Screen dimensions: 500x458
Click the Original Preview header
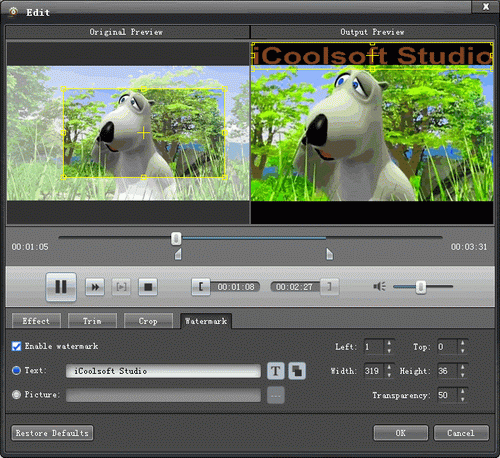click(x=126, y=32)
